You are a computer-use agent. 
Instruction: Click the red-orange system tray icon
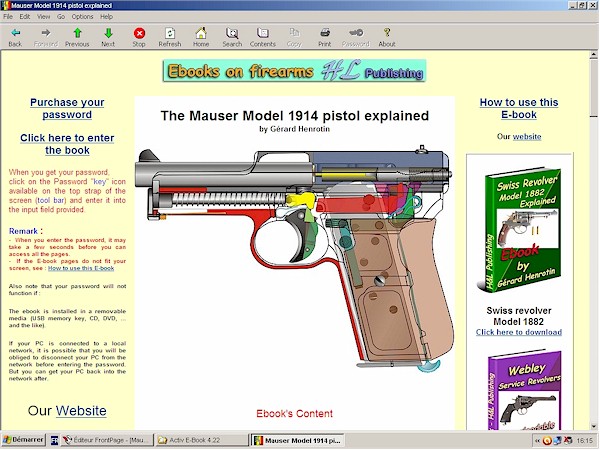pyautogui.click(x=547, y=440)
